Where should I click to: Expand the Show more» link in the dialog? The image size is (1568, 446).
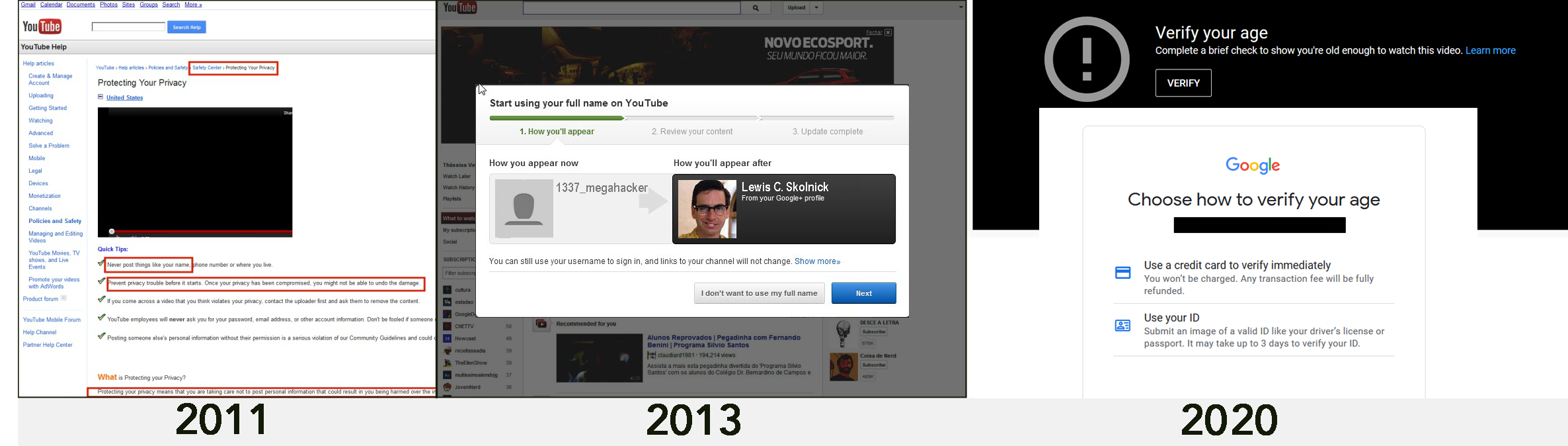[817, 261]
